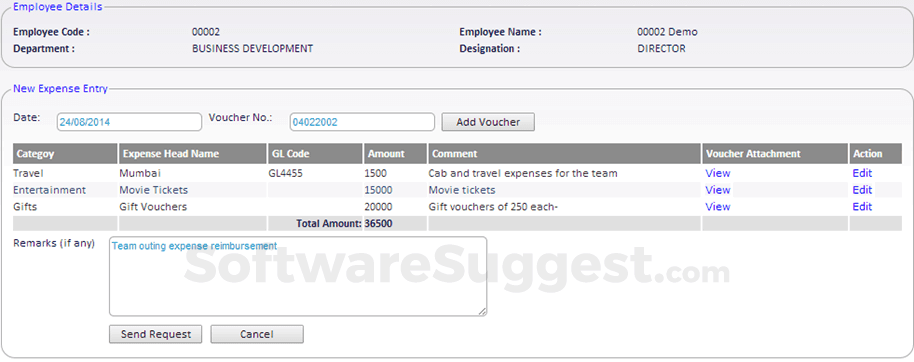Screen dimensions: 914x362
Task: Click the Expense Head Name column header
Action: tap(192, 154)
